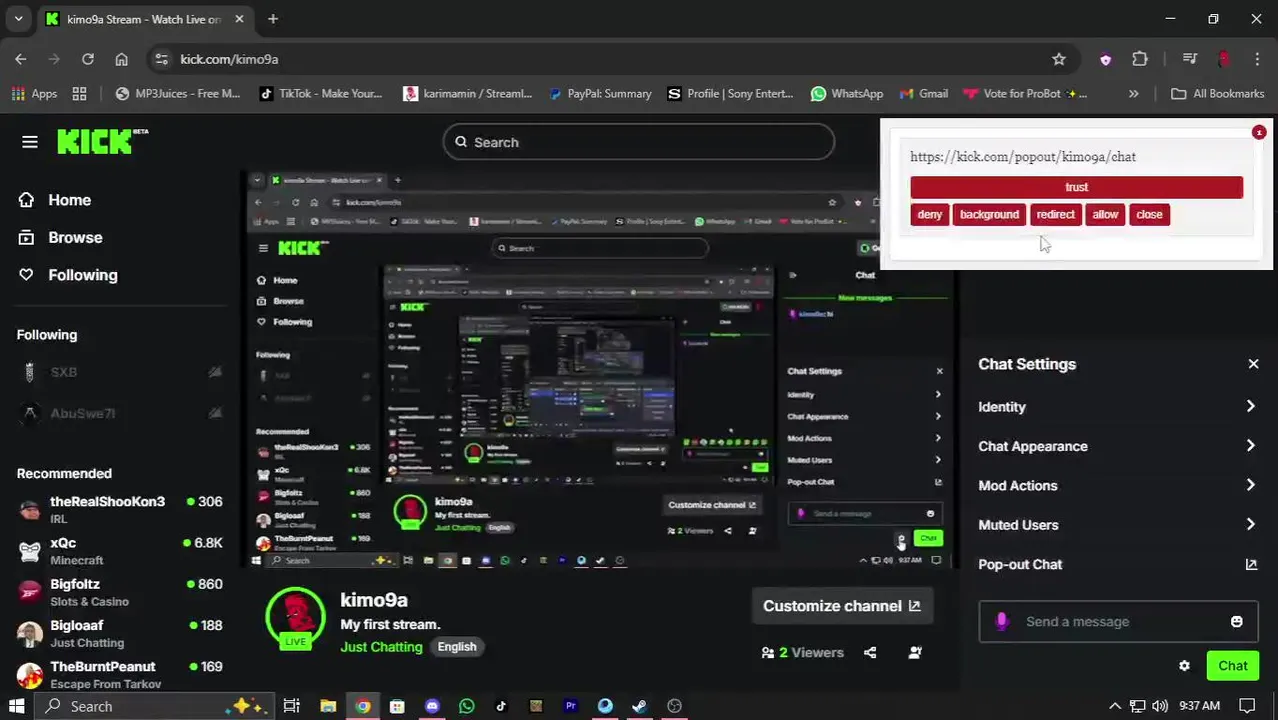Screen dimensions: 1278x720
Task: Click Customize channel button
Action: click(841, 606)
